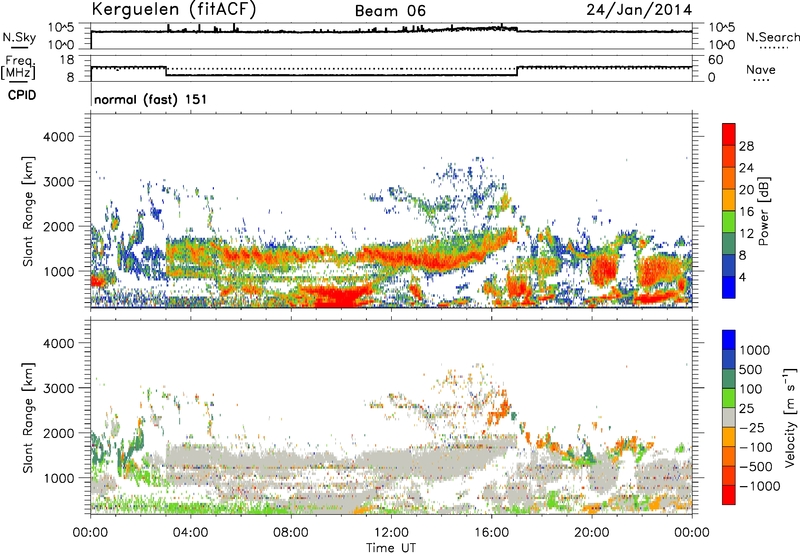Click the '-1000' velocity colorbar label

pos(760,486)
